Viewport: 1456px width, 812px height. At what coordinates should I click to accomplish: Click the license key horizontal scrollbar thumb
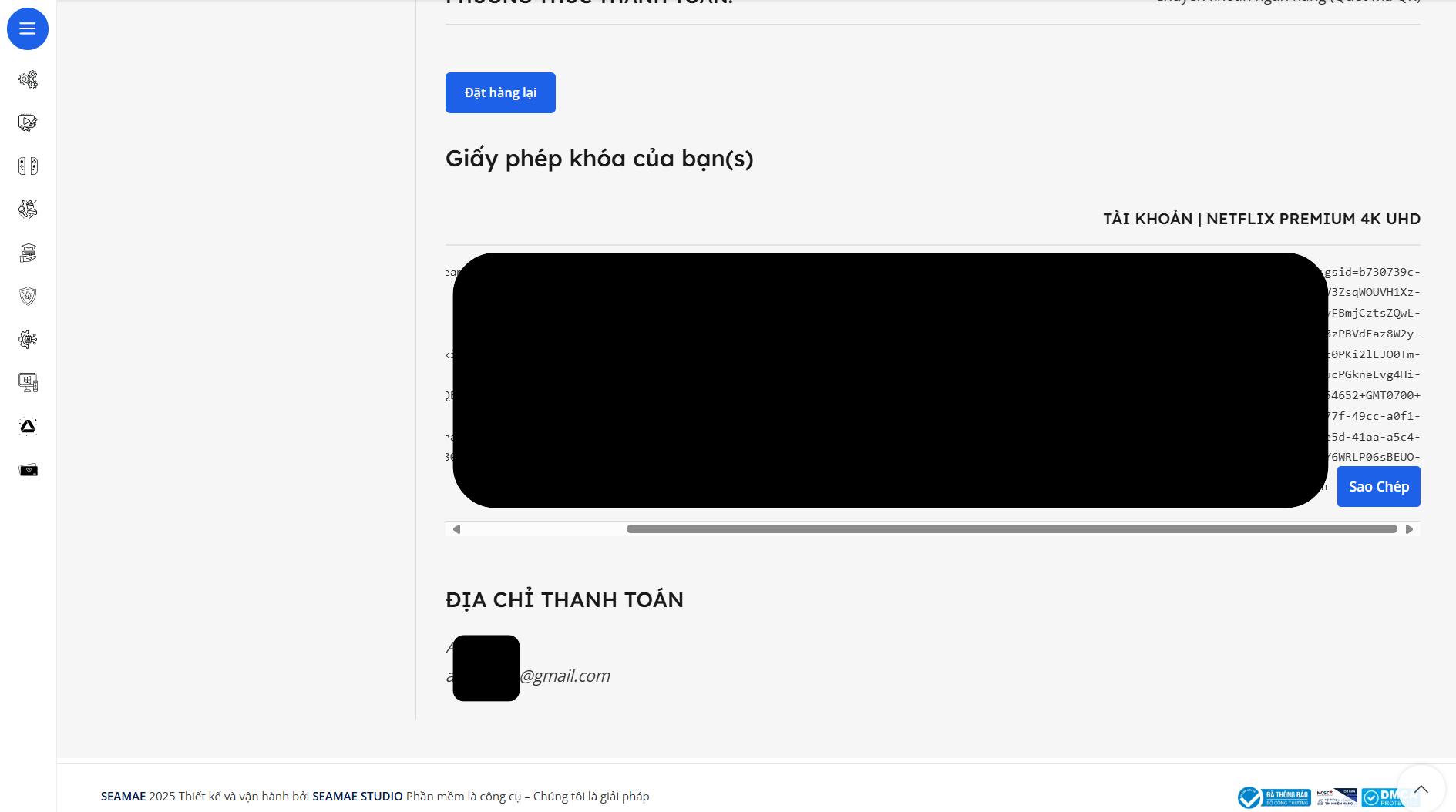[1011, 529]
